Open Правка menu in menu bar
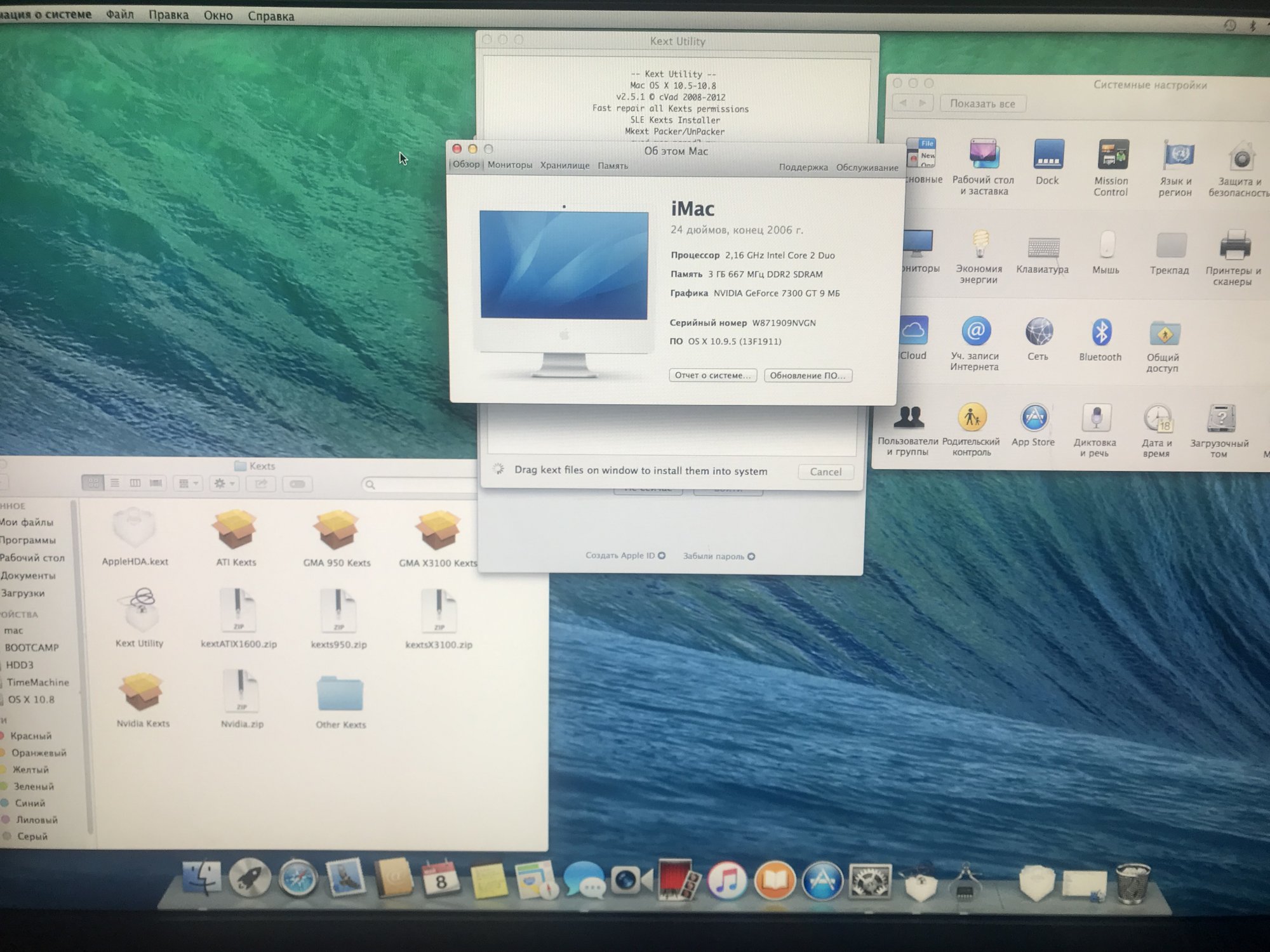 point(168,15)
